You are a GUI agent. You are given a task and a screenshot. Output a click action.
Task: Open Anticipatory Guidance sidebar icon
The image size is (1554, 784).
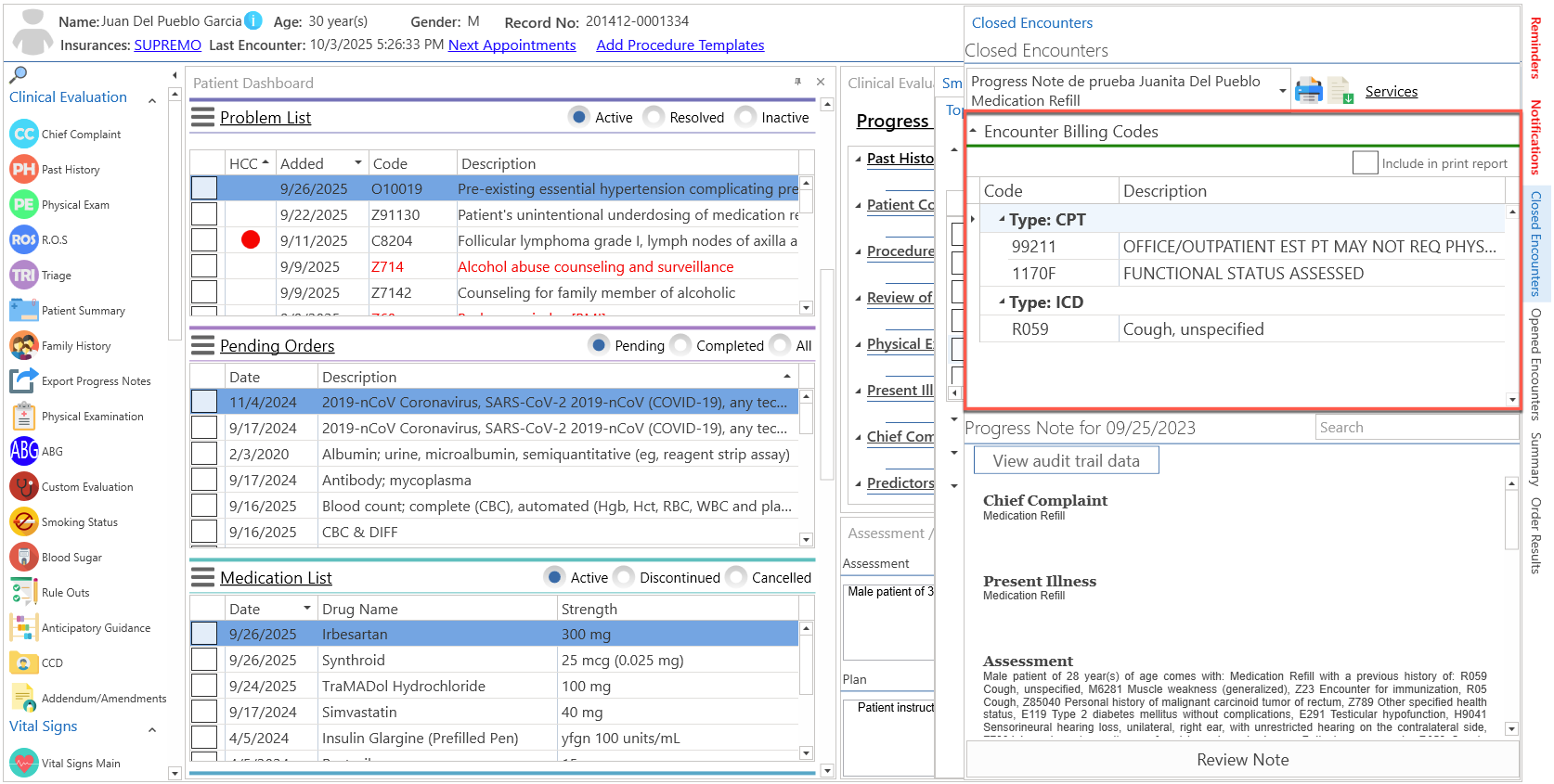pos(24,627)
